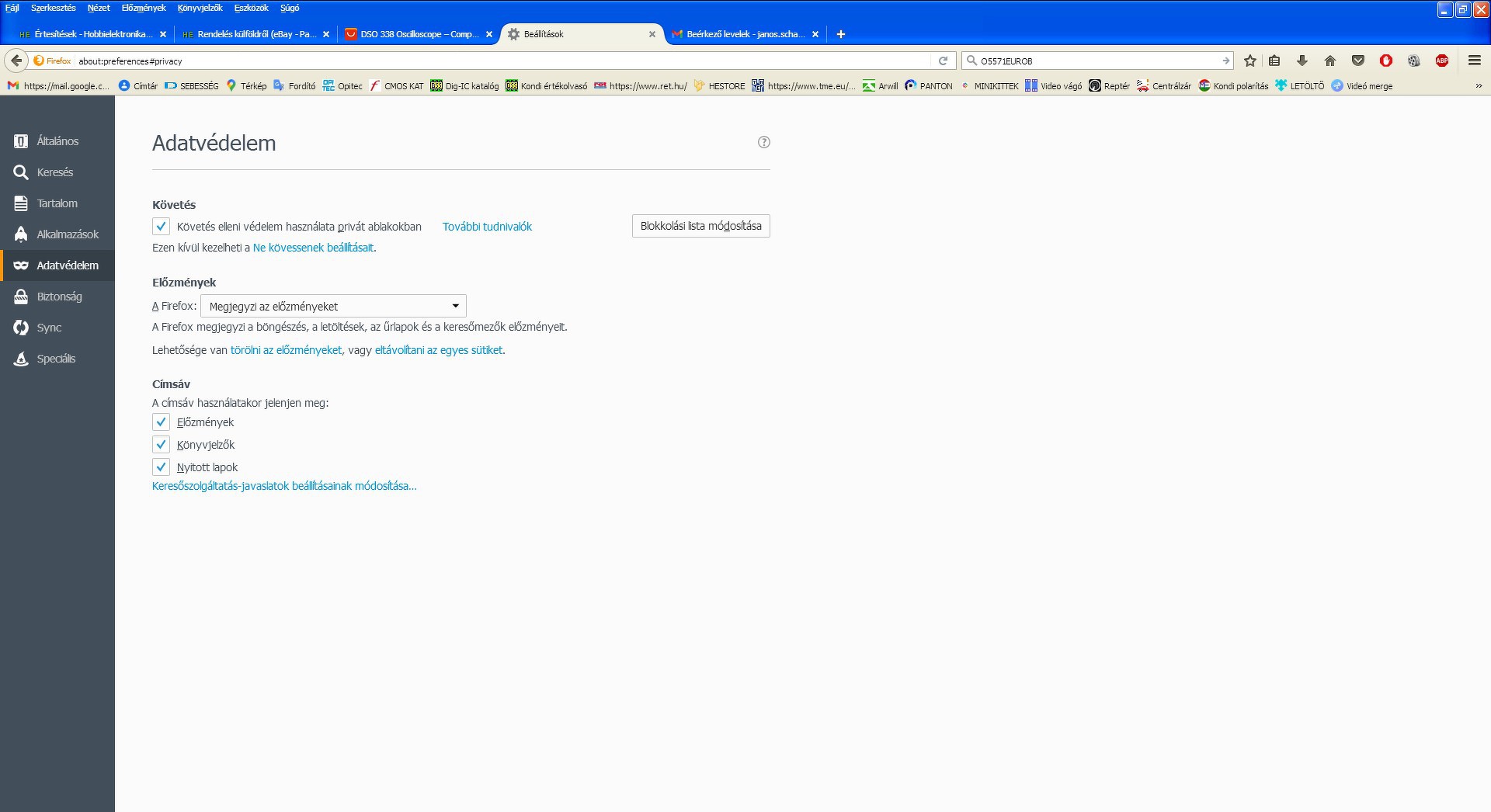Open the Fordító bookmark
Screen dimensions: 1491x812
tap(294, 86)
